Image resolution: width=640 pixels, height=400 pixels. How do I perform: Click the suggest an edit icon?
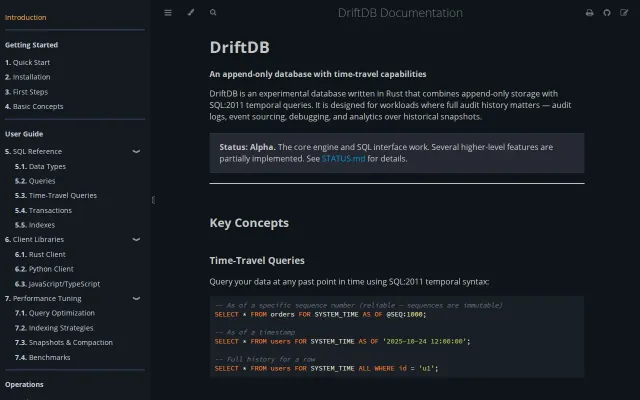[624, 13]
